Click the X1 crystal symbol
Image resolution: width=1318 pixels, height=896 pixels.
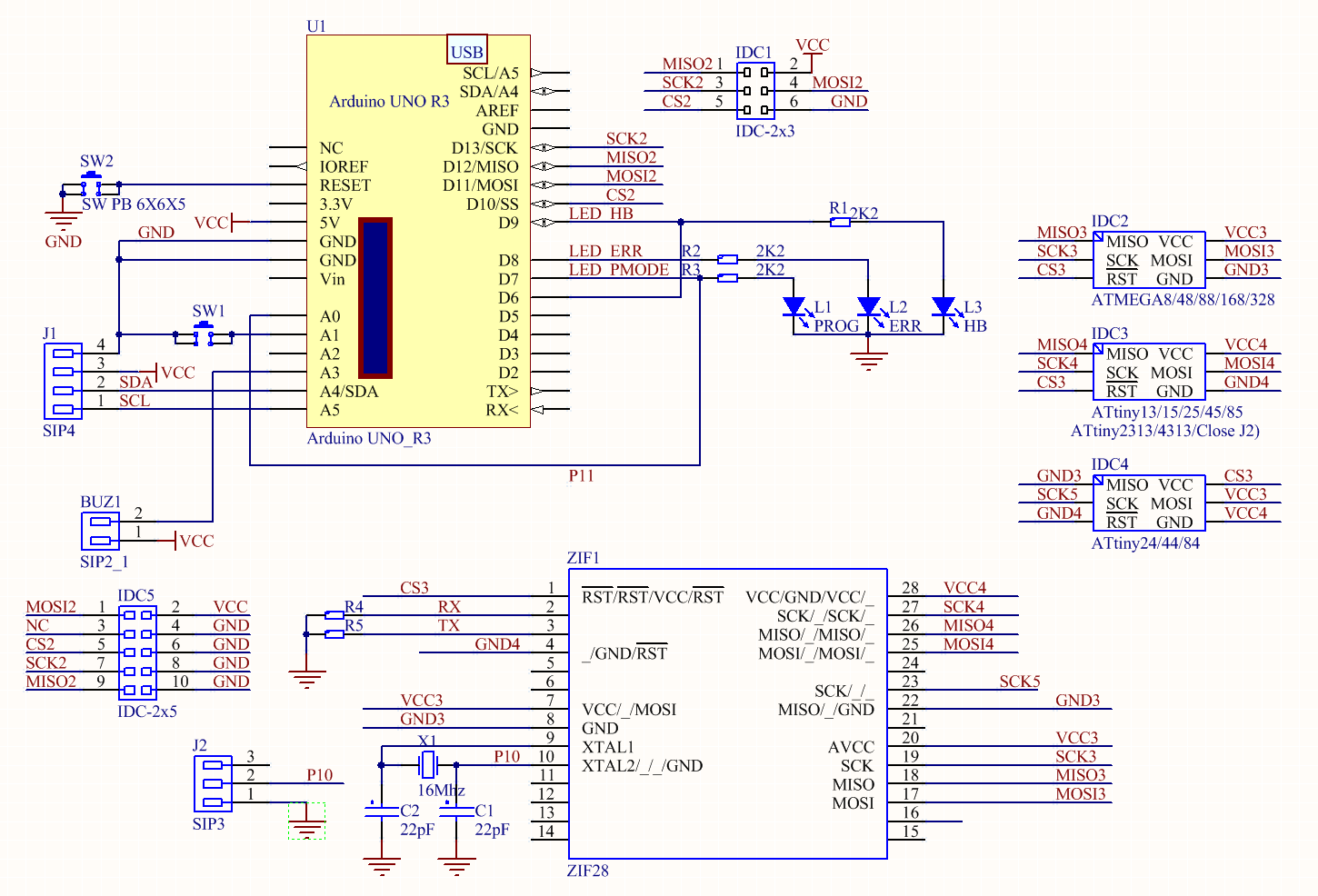(x=427, y=764)
